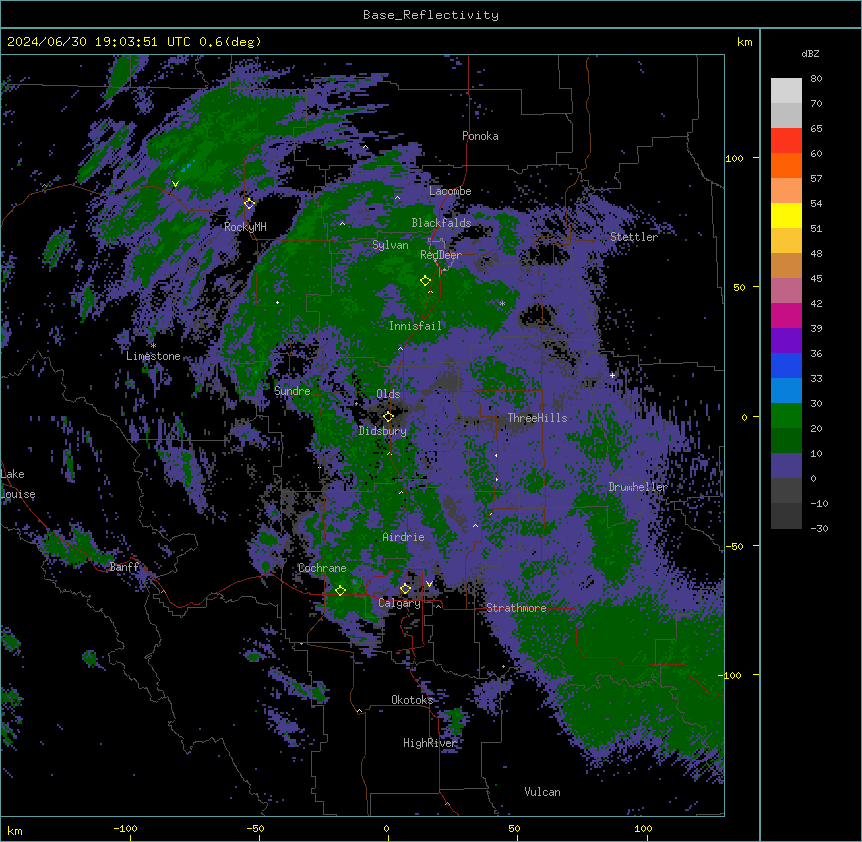Click the Vulcan city label
This screenshot has width=862, height=842.
point(542,792)
